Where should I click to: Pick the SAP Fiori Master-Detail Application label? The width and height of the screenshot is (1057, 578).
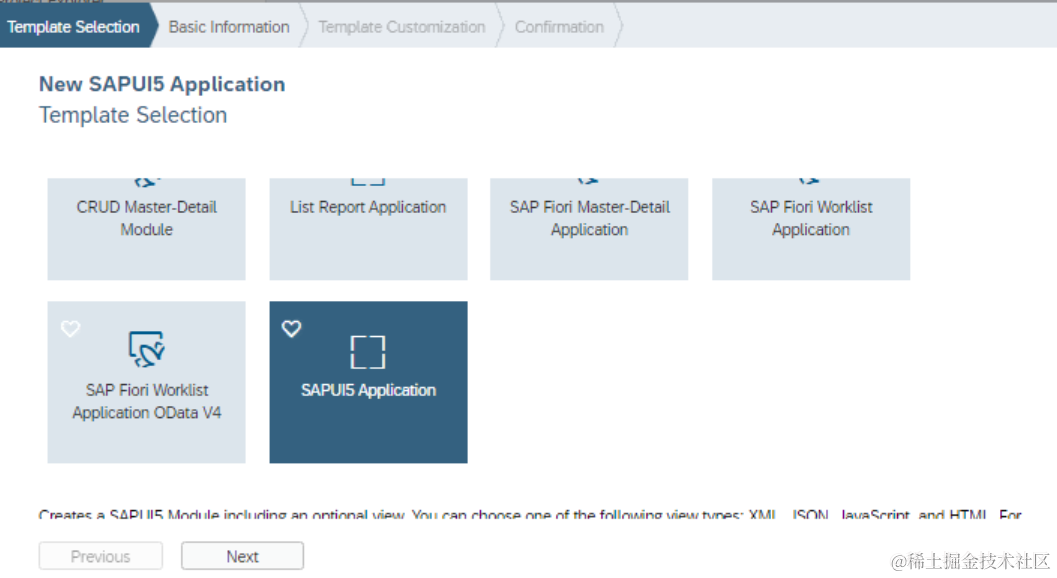click(589, 218)
